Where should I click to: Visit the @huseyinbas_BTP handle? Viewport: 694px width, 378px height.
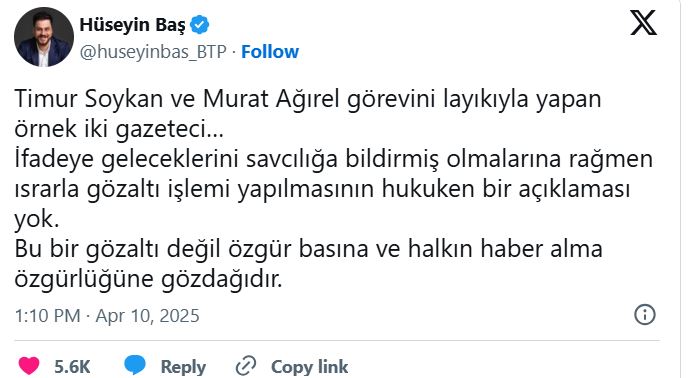(153, 52)
